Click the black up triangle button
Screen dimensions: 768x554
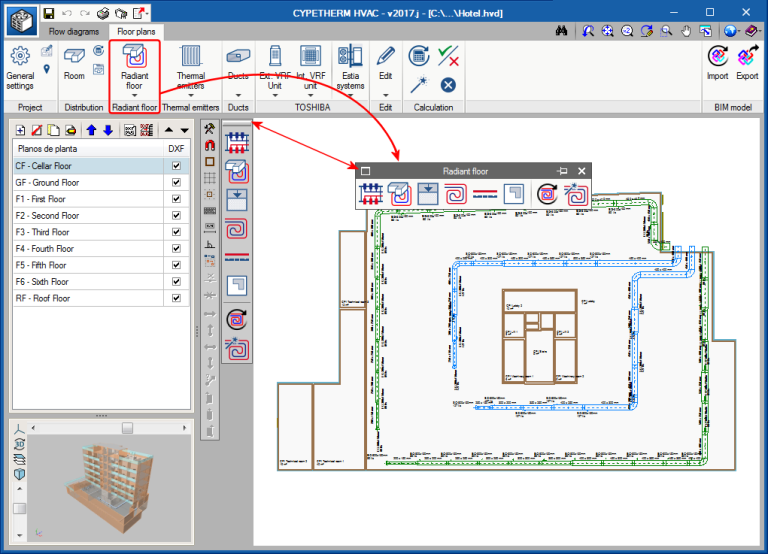pyautogui.click(x=168, y=130)
